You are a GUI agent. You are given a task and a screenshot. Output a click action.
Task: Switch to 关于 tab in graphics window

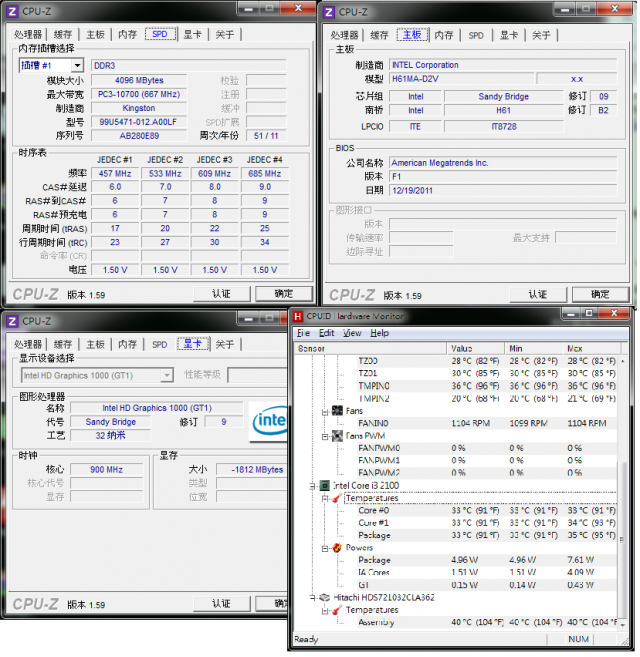(225, 344)
